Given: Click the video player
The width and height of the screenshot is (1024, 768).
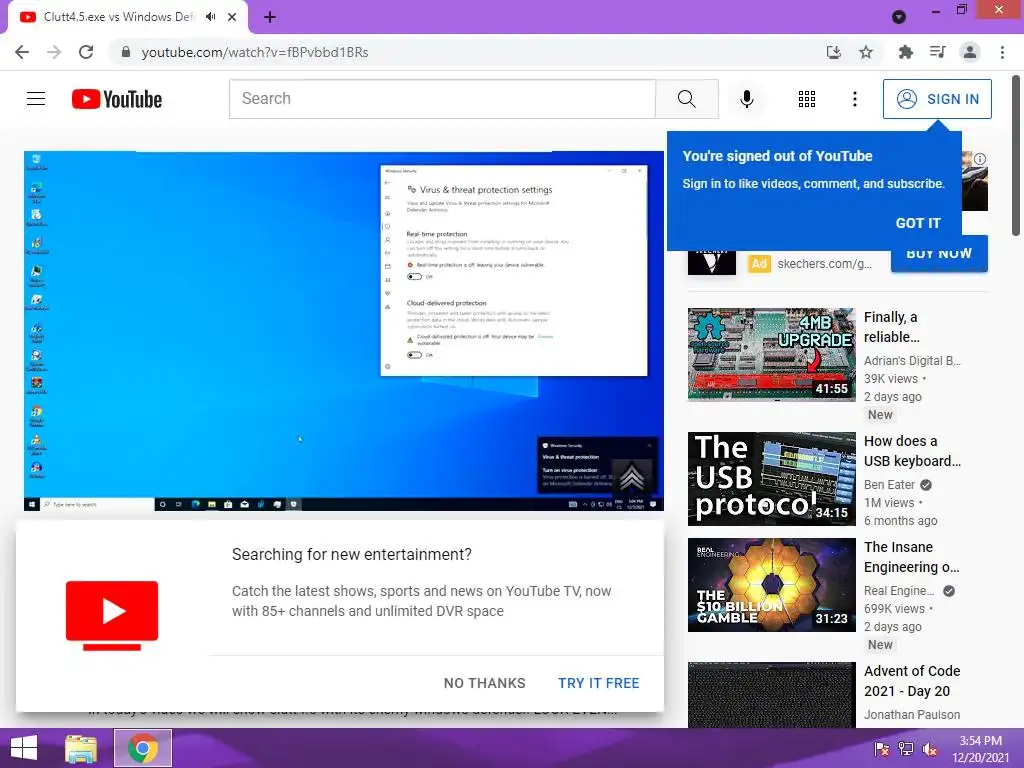Looking at the screenshot, I should [x=344, y=331].
